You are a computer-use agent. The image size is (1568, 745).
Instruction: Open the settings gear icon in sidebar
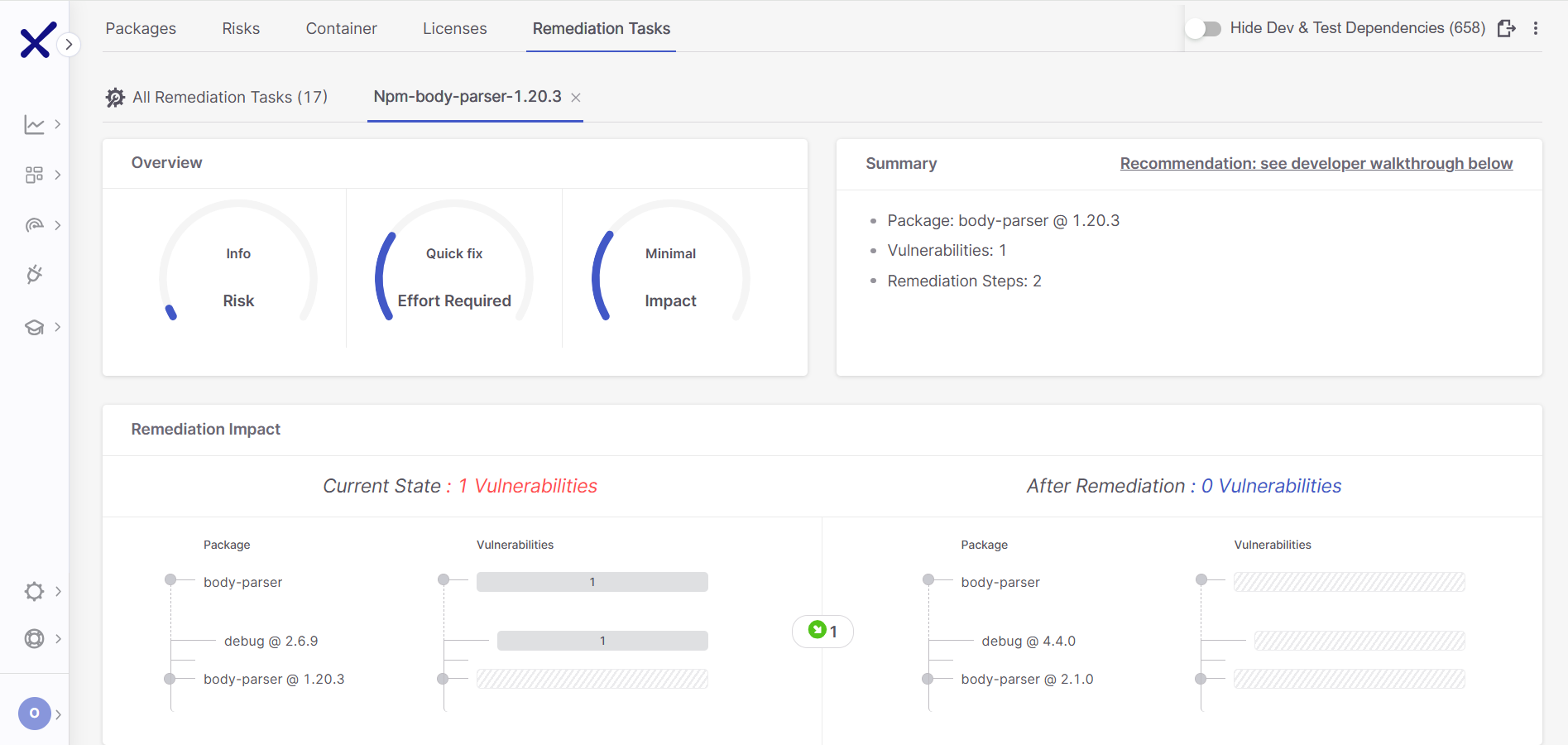click(x=34, y=591)
